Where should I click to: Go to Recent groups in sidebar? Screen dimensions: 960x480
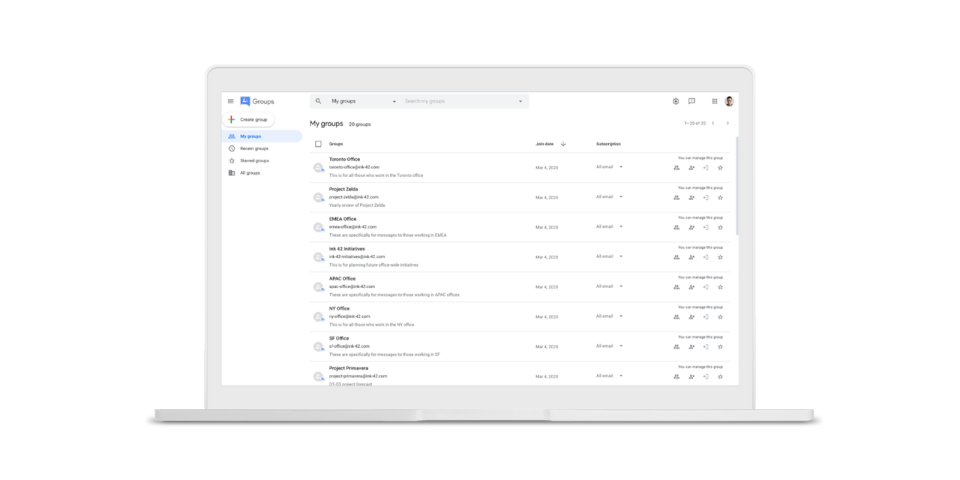click(253, 148)
